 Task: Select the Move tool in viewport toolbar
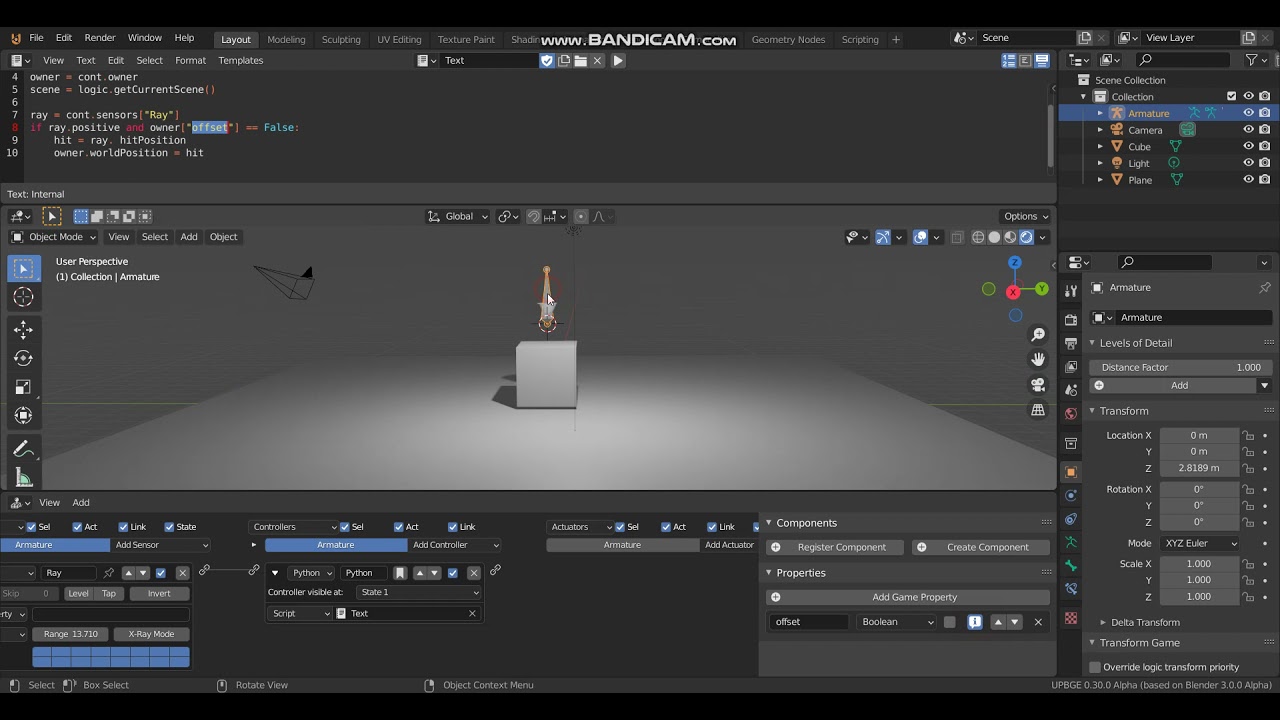pos(24,330)
